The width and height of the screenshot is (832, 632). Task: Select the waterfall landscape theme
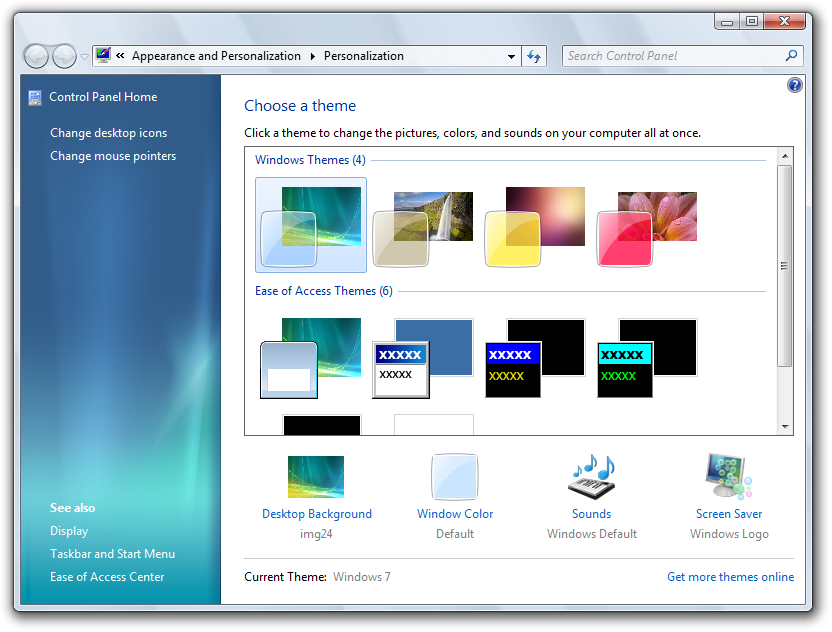pyautogui.click(x=423, y=226)
